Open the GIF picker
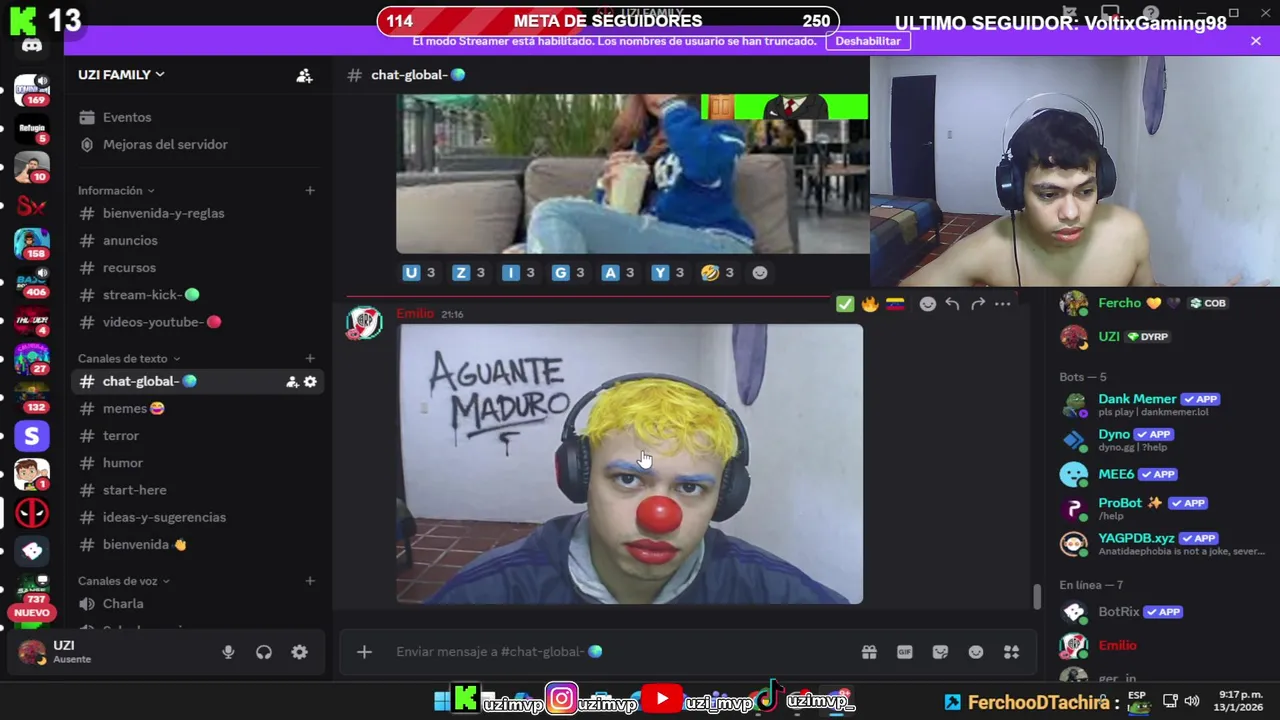This screenshot has height=720, width=1280. [904, 652]
